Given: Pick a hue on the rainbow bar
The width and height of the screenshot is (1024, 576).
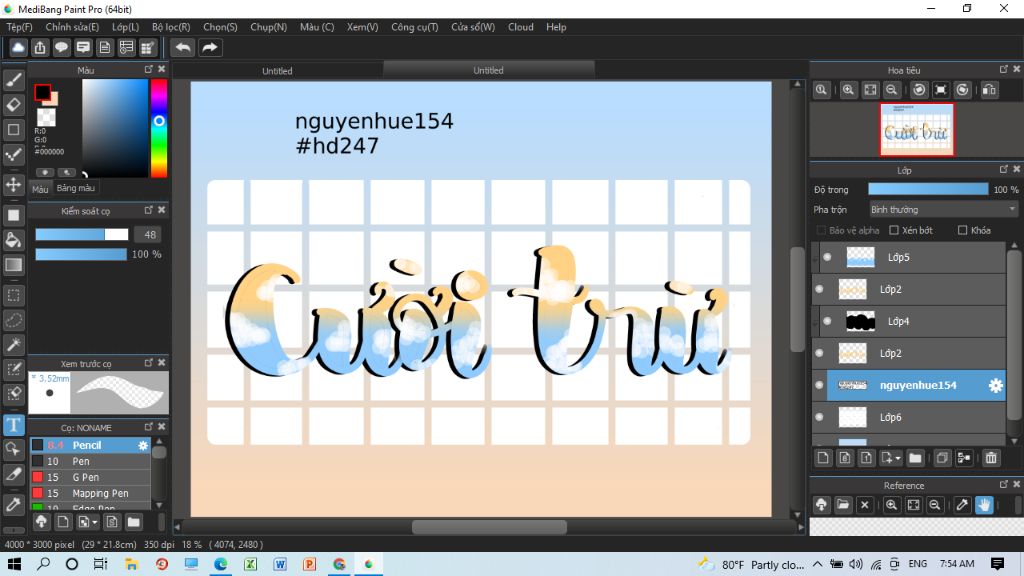Looking at the screenshot, I should pyautogui.click(x=159, y=129).
